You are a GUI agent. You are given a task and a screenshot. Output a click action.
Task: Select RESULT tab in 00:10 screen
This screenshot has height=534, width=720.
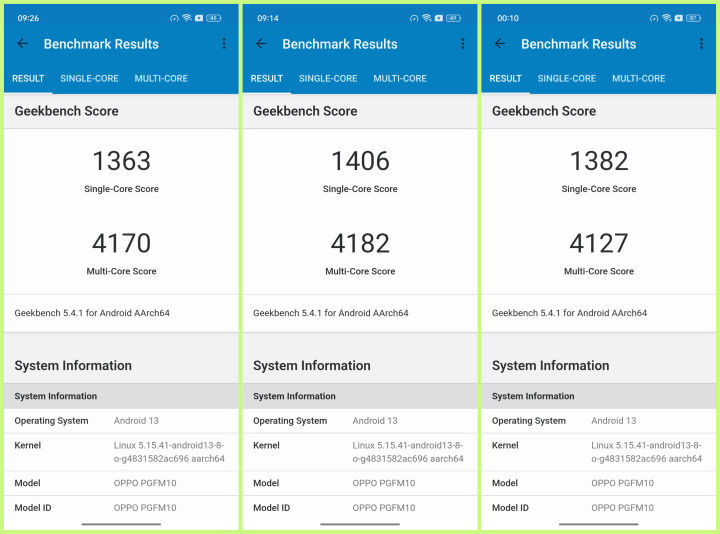506,79
